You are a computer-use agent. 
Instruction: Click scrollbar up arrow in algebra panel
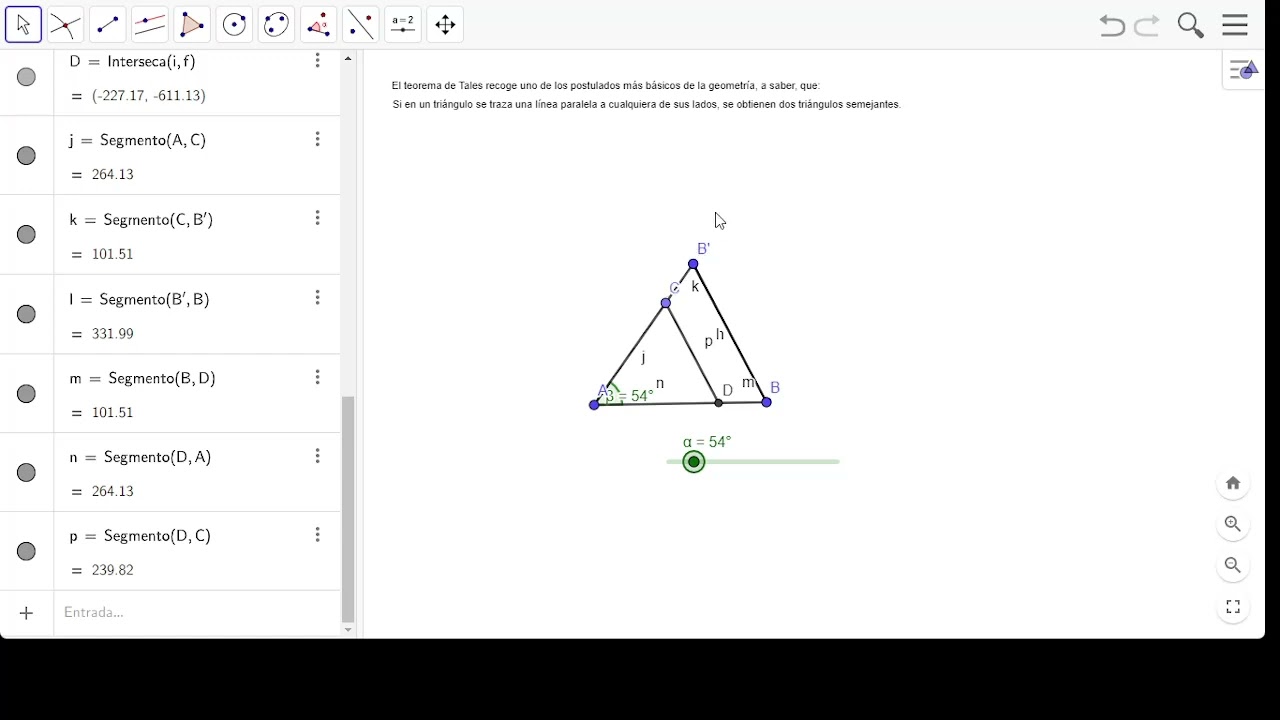point(348,59)
